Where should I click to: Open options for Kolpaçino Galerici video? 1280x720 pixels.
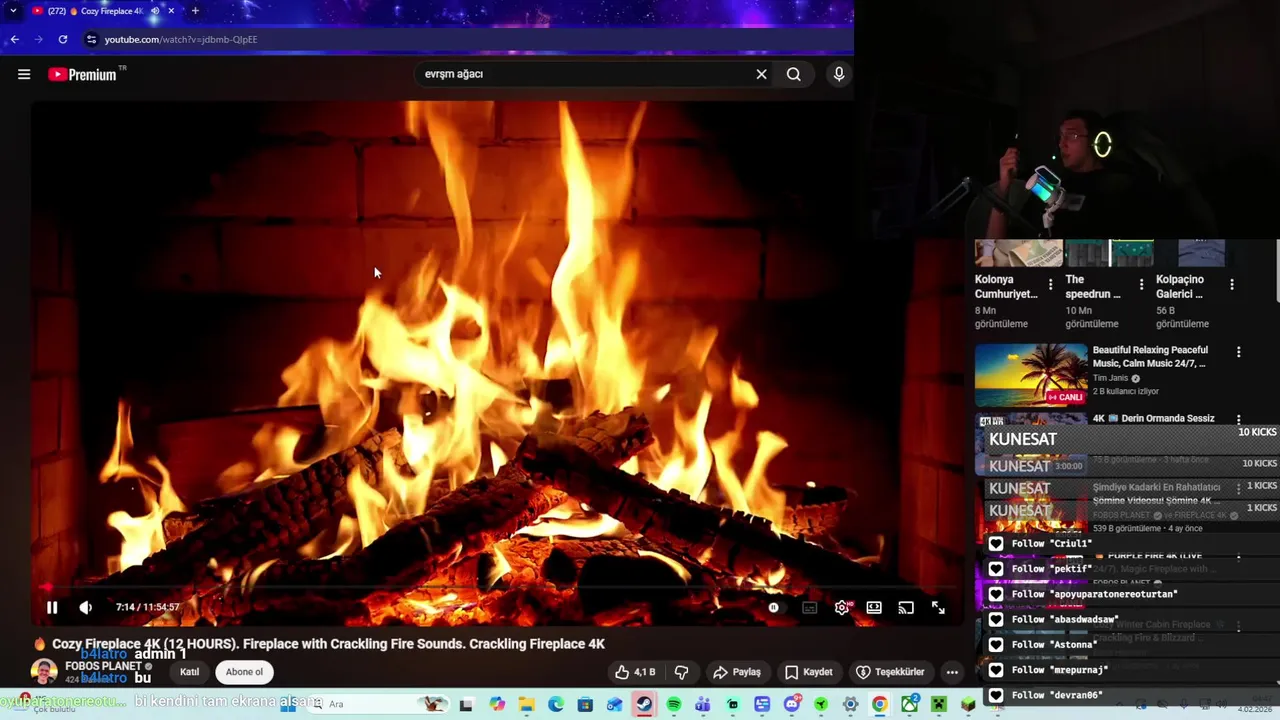(x=1231, y=285)
